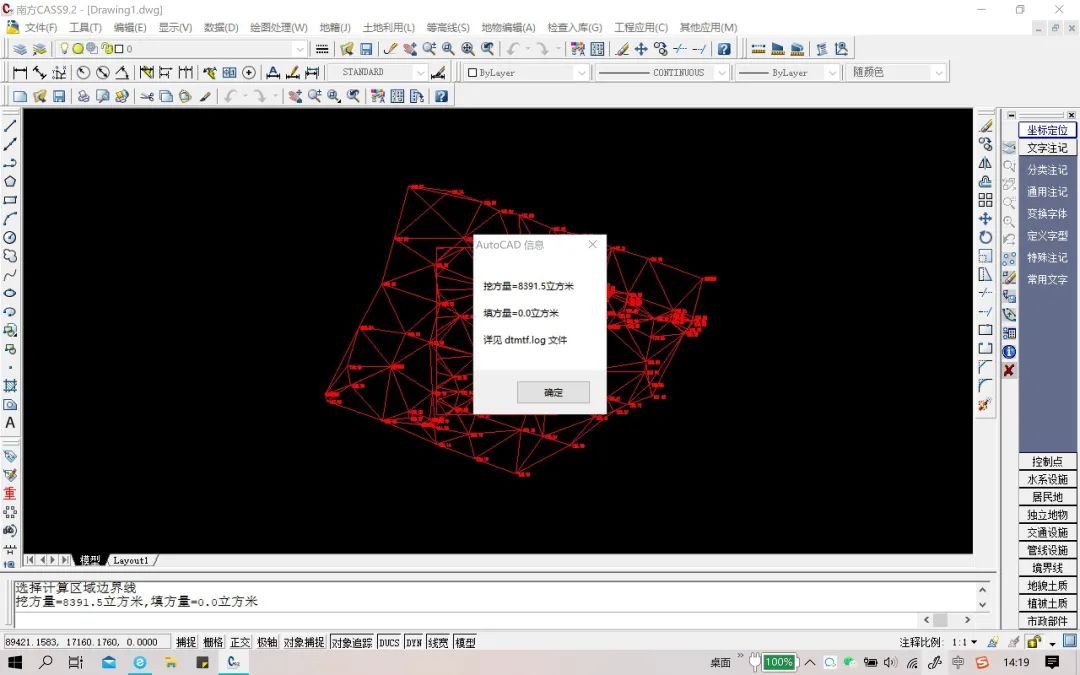This screenshot has width=1080, height=675.
Task: Select 分类注记 in the right panel
Action: pyautogui.click(x=1047, y=169)
